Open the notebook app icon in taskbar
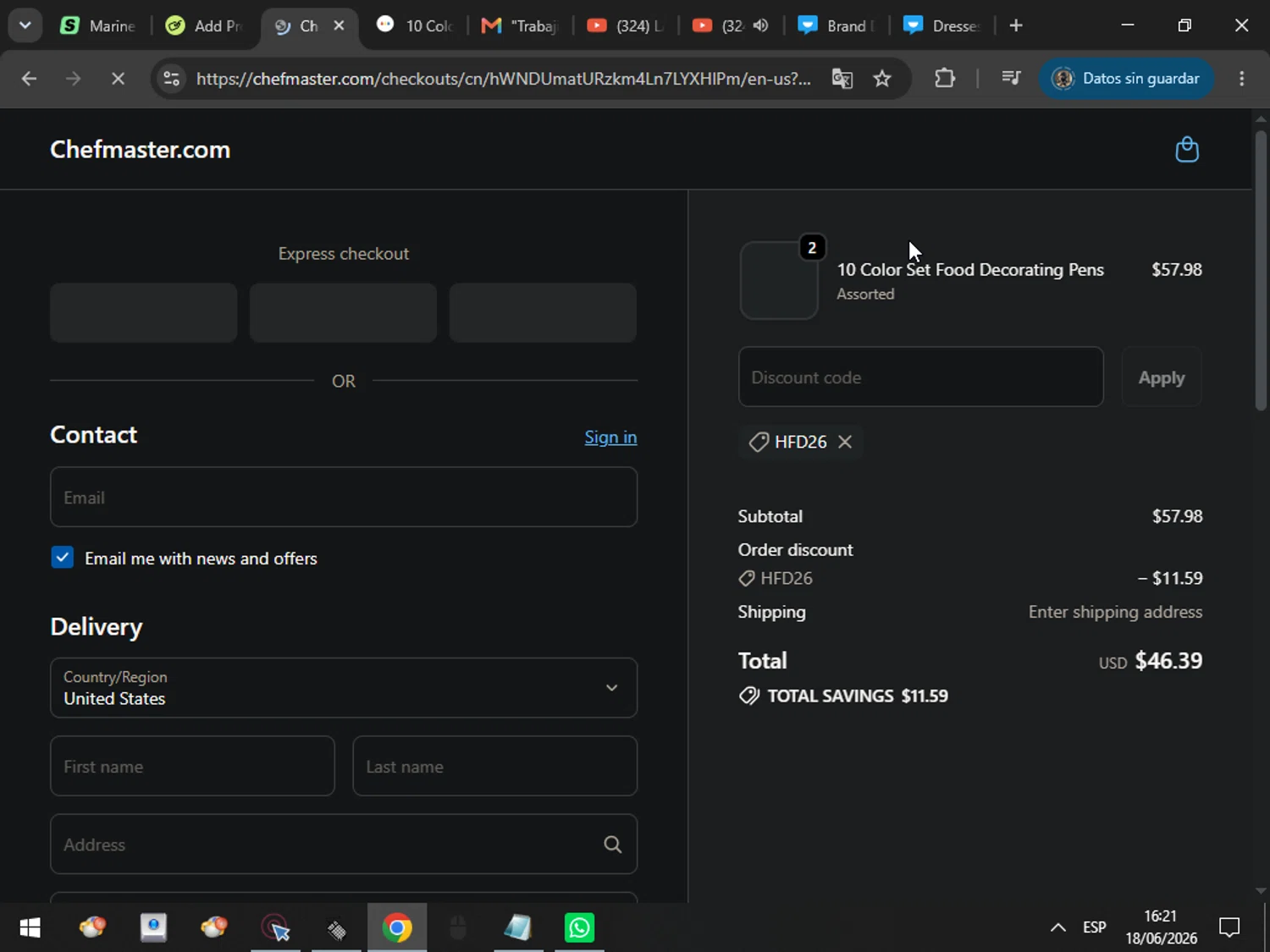The width and height of the screenshot is (1270, 952). tap(518, 928)
